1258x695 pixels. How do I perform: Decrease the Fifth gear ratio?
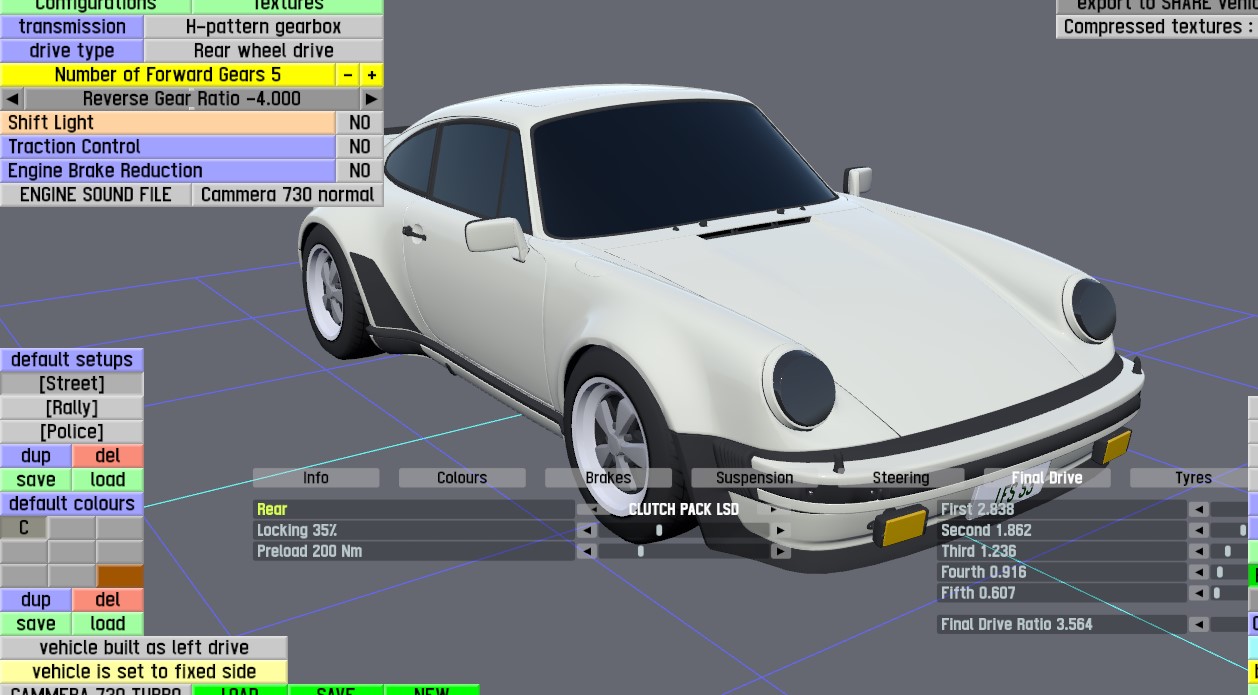click(x=1198, y=593)
